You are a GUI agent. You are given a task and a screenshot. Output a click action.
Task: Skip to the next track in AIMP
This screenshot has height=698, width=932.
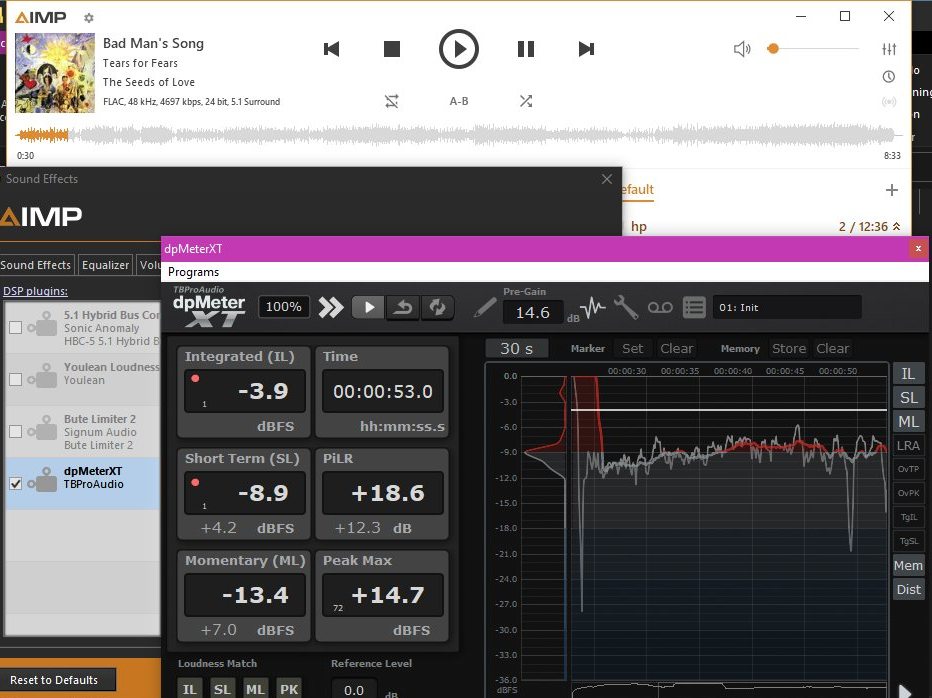[586, 49]
